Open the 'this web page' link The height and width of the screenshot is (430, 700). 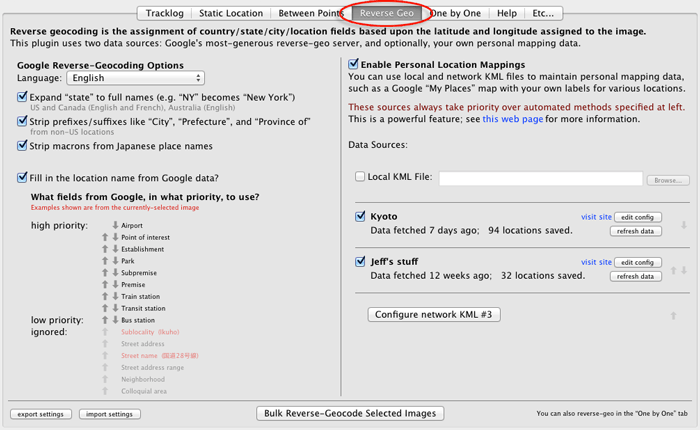point(512,119)
